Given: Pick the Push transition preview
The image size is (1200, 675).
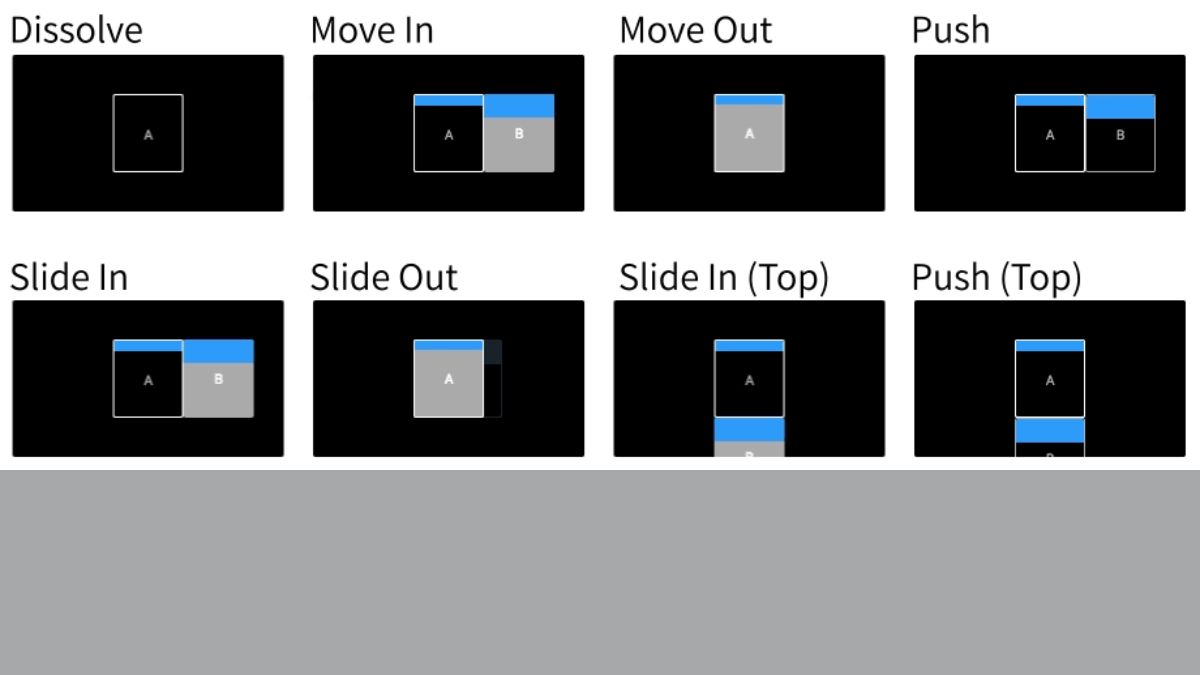Looking at the screenshot, I should 1050,133.
